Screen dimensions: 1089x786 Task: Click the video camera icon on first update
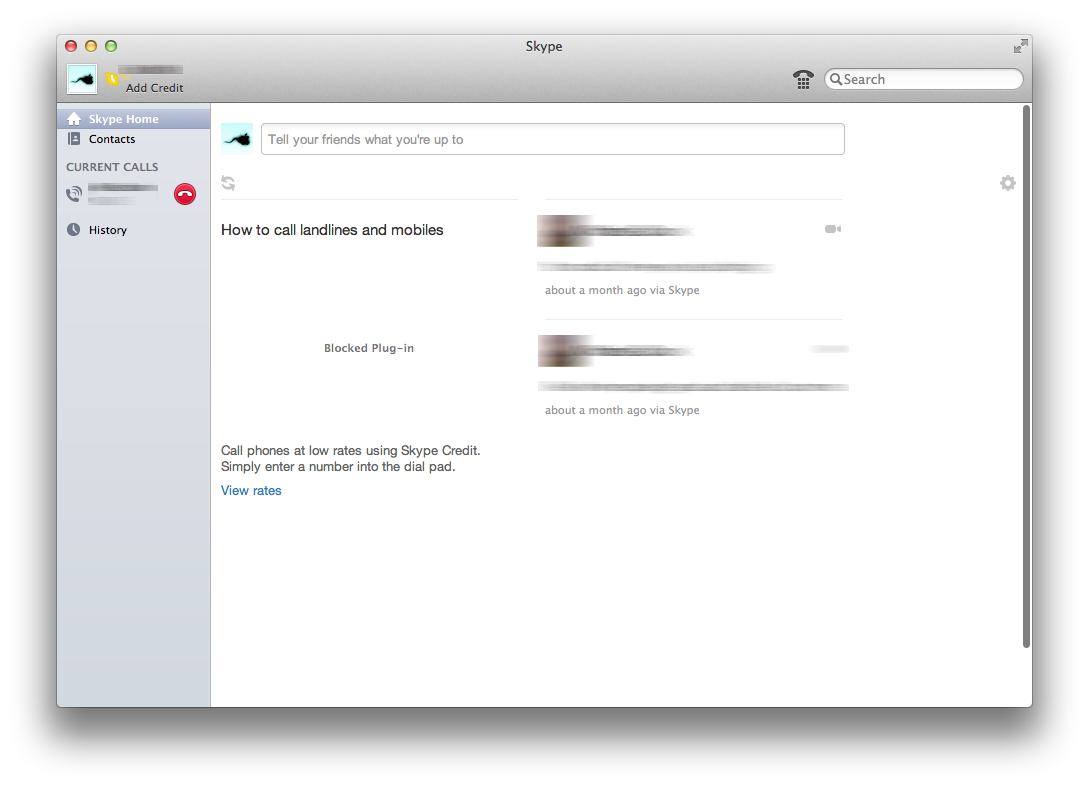(833, 229)
